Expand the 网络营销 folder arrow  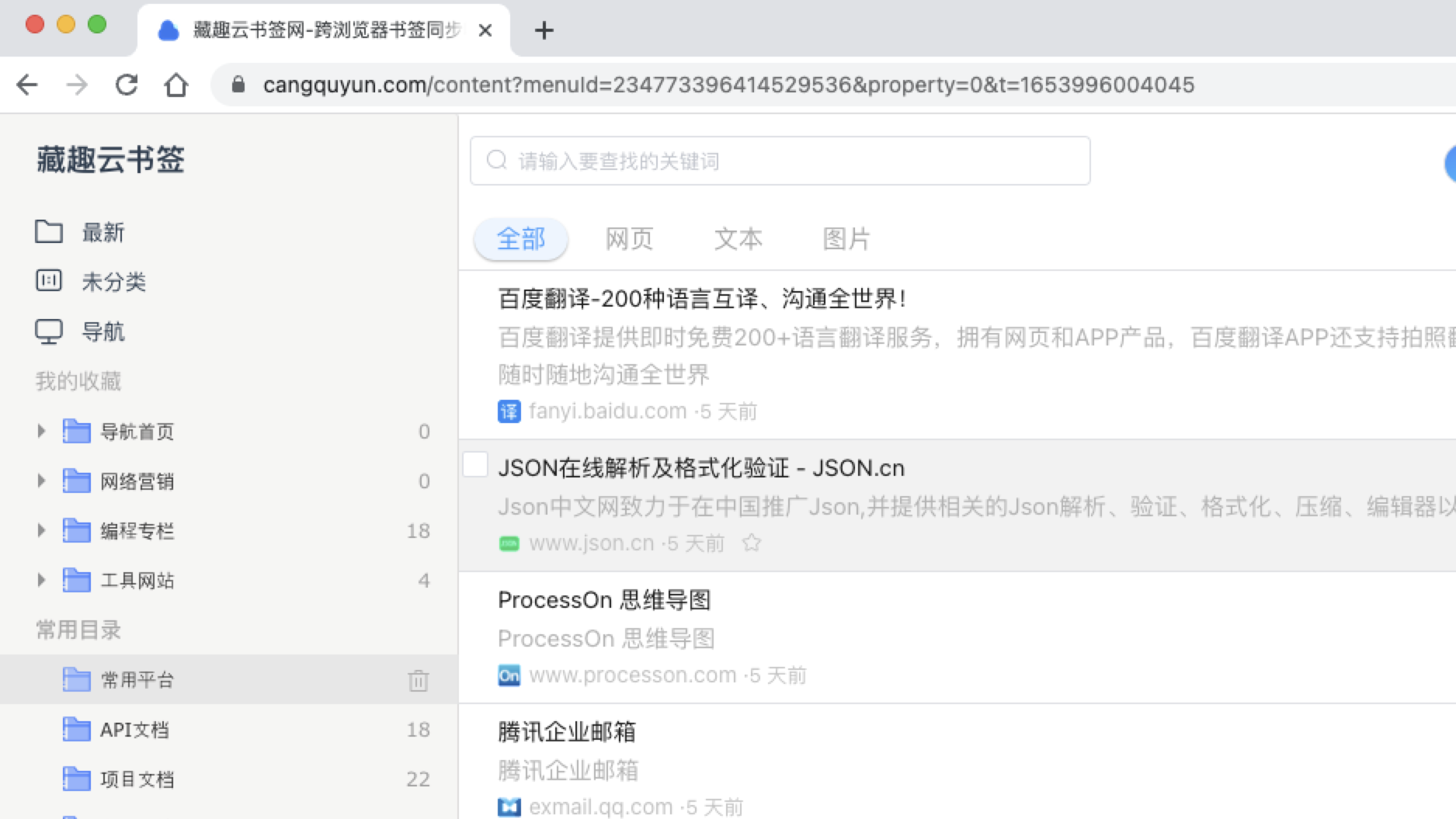coord(41,481)
